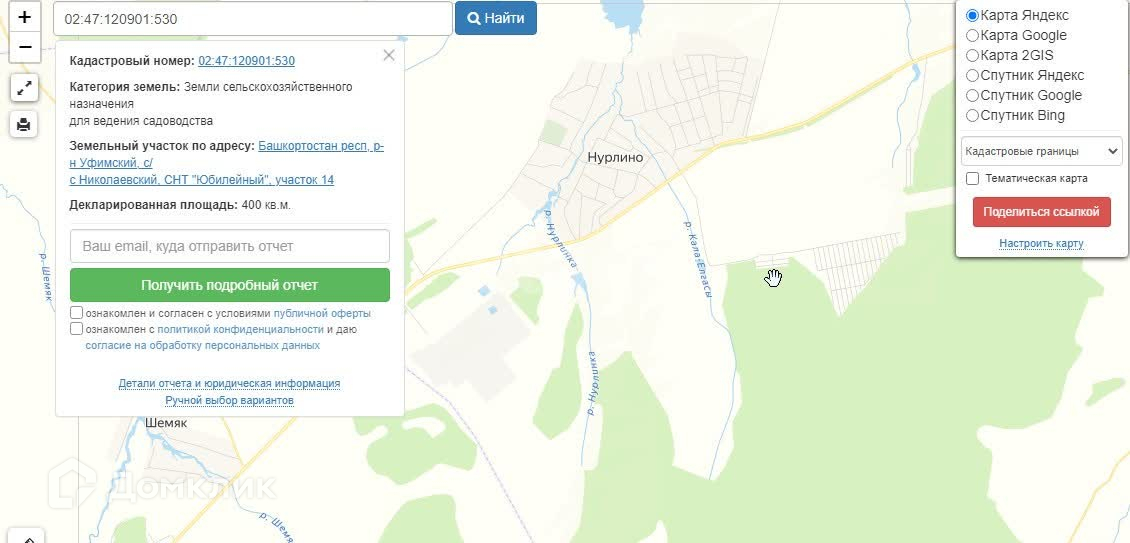Select Спутник Яндекс radio button
This screenshot has width=1130, height=543.
[x=972, y=75]
